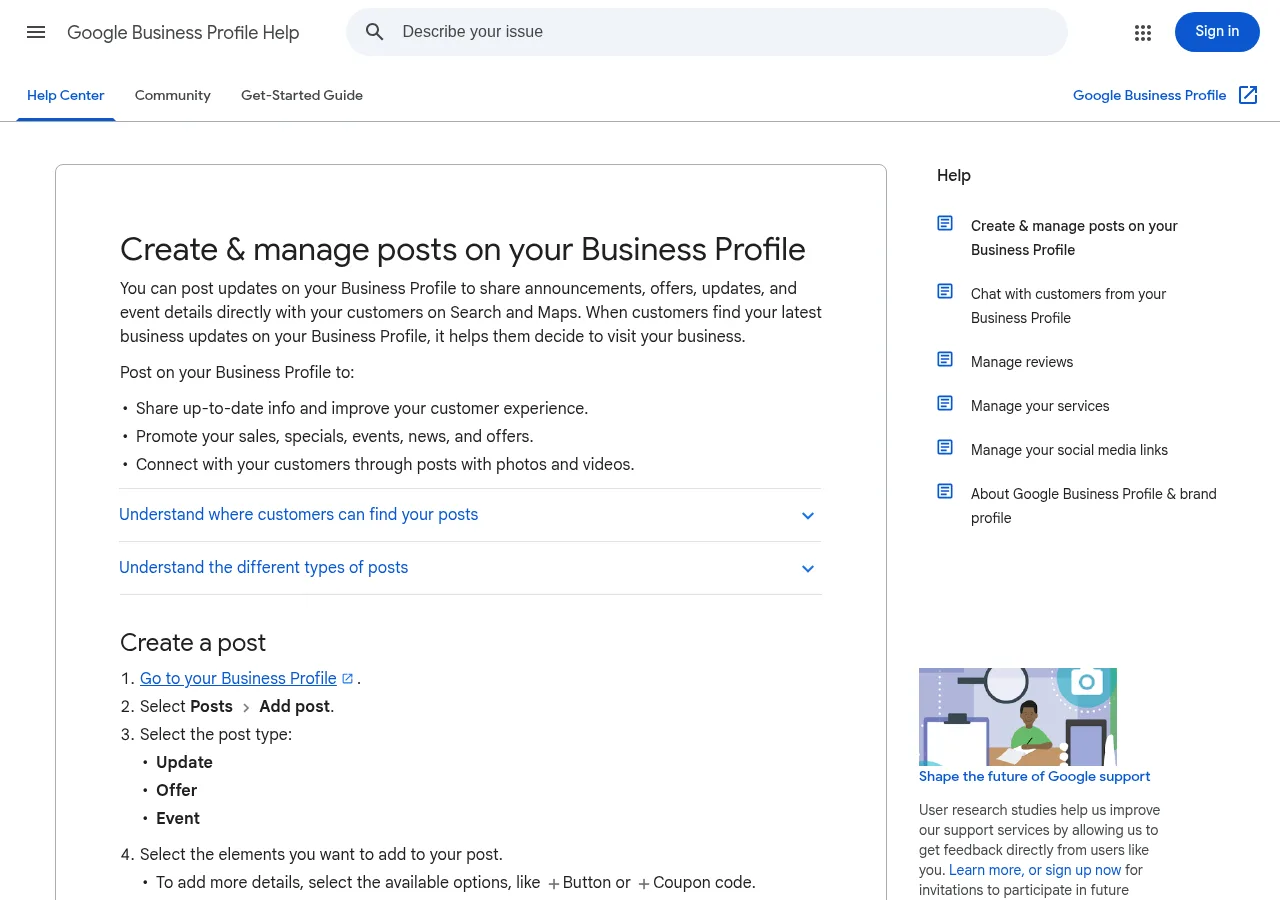The image size is (1280, 900).
Task: Open the Google Business Profile header link
Action: (x=1149, y=95)
